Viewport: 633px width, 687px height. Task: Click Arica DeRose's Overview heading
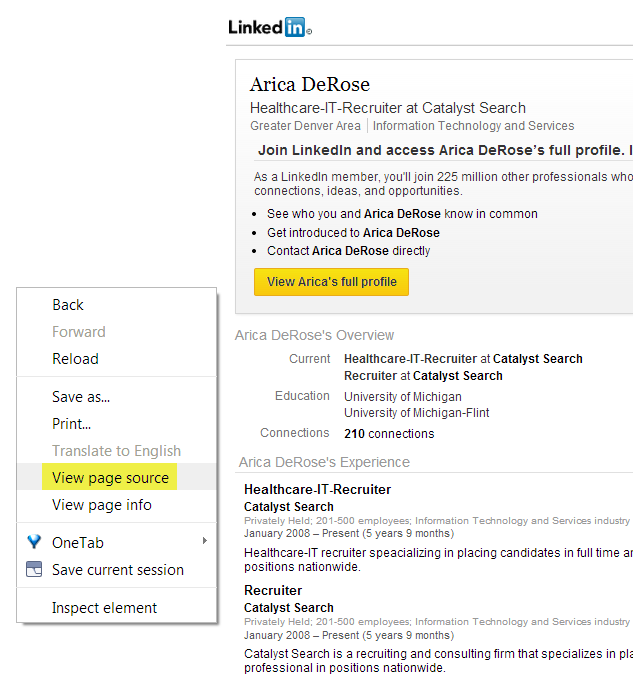click(315, 335)
